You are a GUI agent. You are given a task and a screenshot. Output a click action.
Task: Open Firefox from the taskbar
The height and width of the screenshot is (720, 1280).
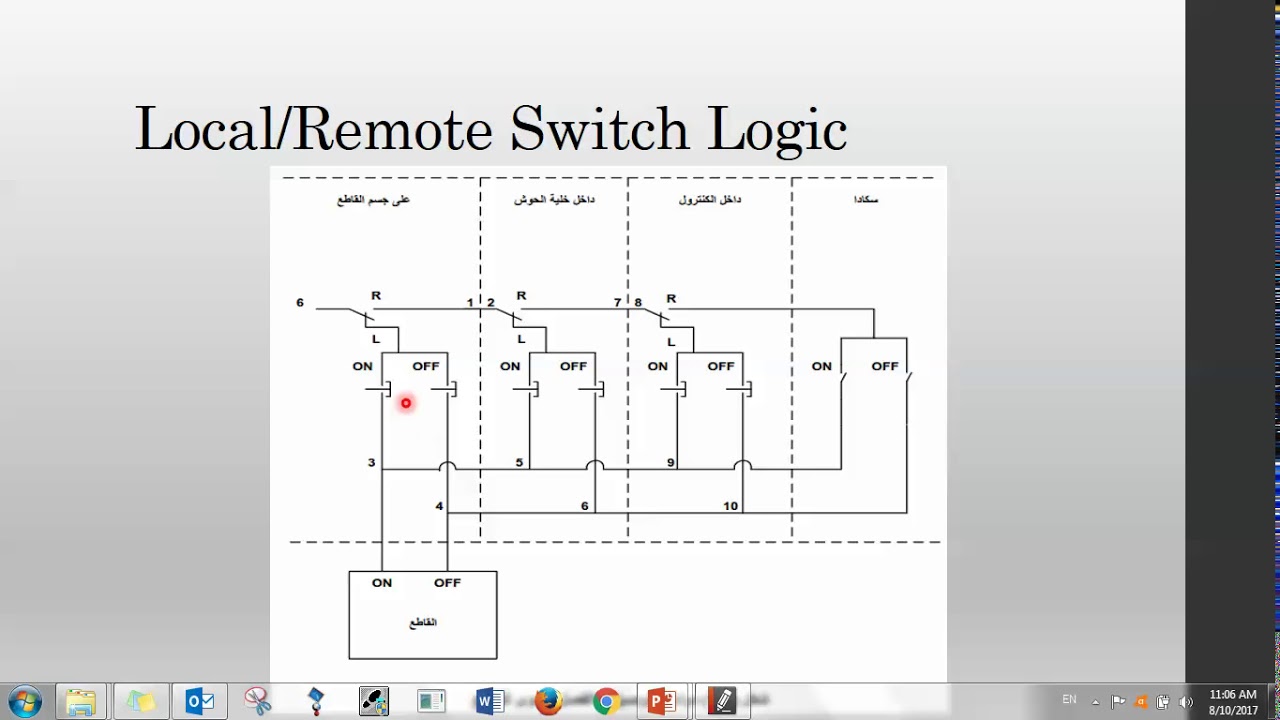click(548, 701)
